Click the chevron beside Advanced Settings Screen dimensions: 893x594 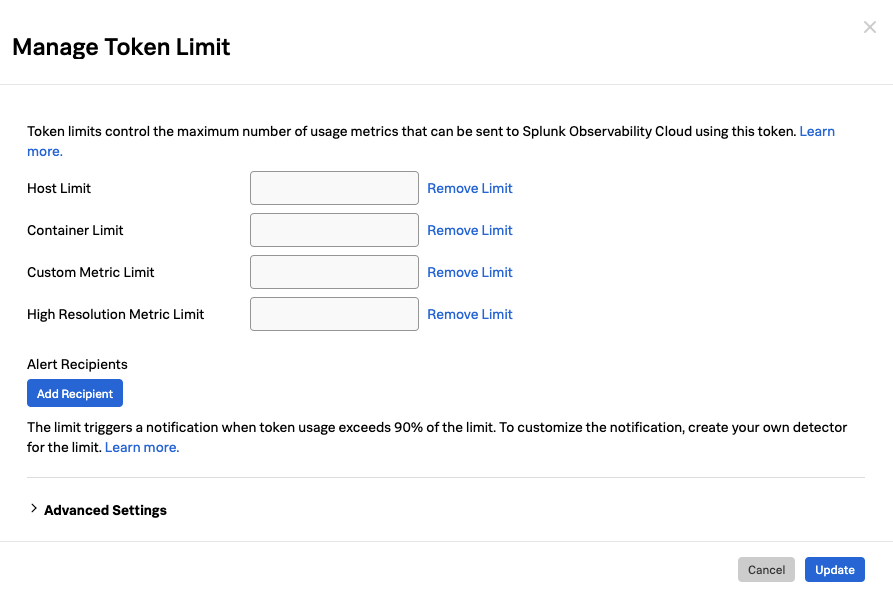coord(33,510)
